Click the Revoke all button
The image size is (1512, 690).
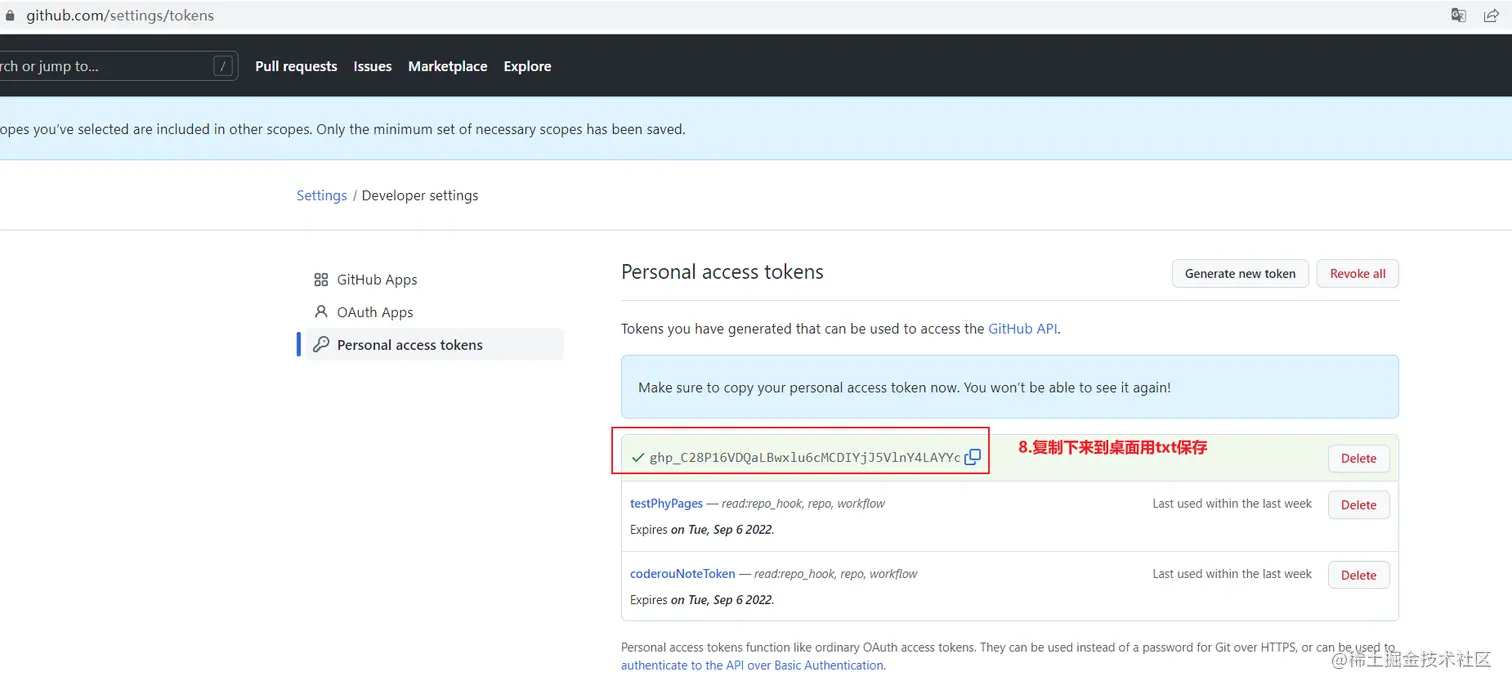tap(1357, 273)
